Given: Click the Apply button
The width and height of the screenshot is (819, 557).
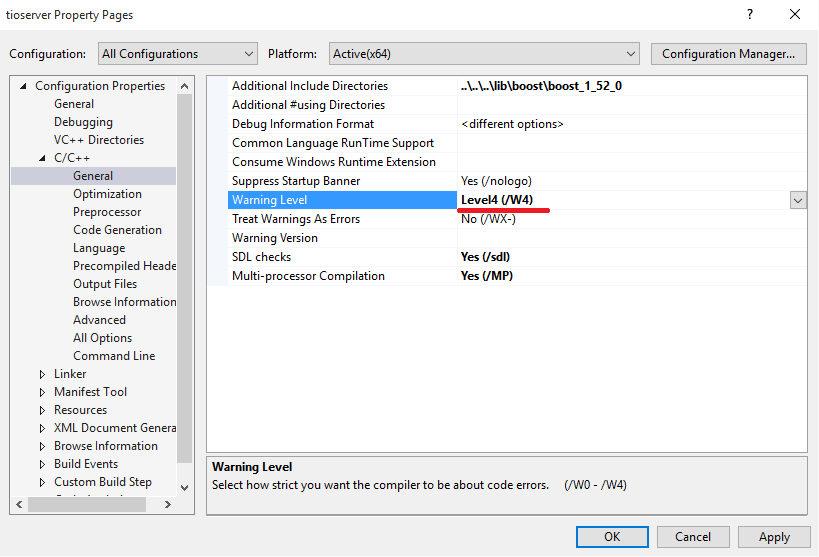Looking at the screenshot, I should (774, 537).
